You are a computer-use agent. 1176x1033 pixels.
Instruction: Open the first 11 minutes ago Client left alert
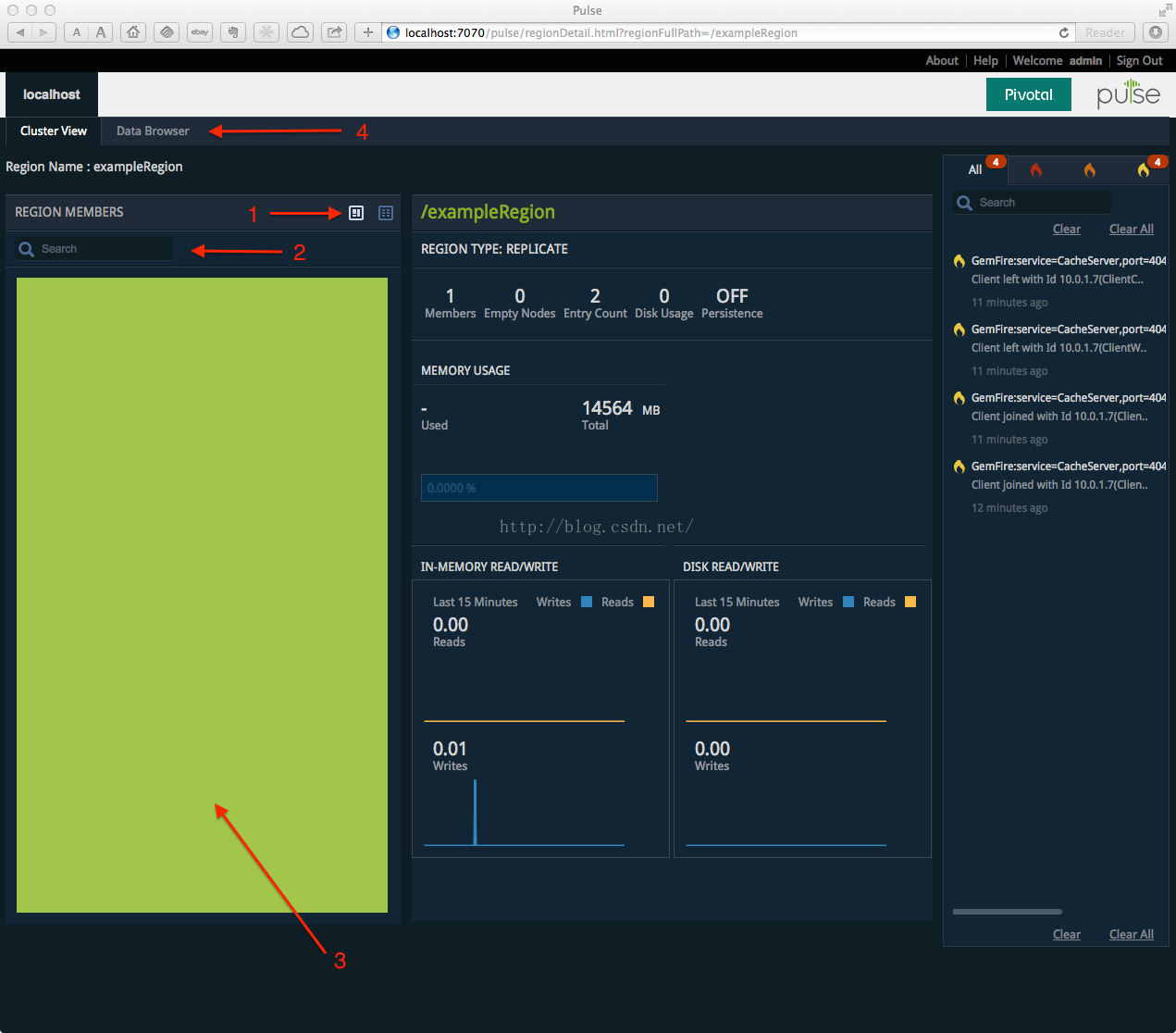(1059, 280)
